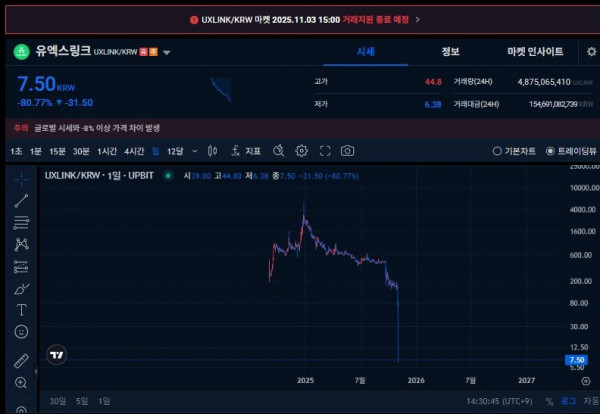This screenshot has height=414, width=600.
Task: Take a chart snapshot with camera icon
Action: click(x=347, y=151)
